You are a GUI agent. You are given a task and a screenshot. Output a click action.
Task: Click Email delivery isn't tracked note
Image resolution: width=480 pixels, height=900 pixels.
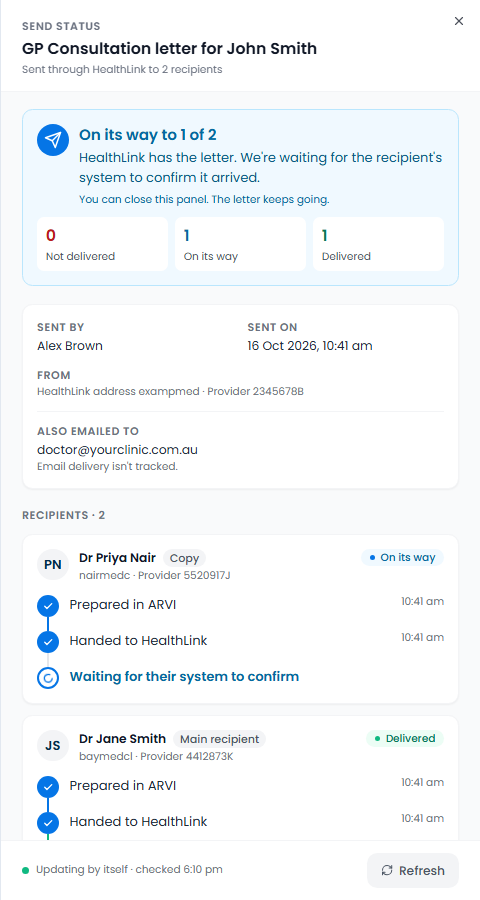[x=107, y=467]
